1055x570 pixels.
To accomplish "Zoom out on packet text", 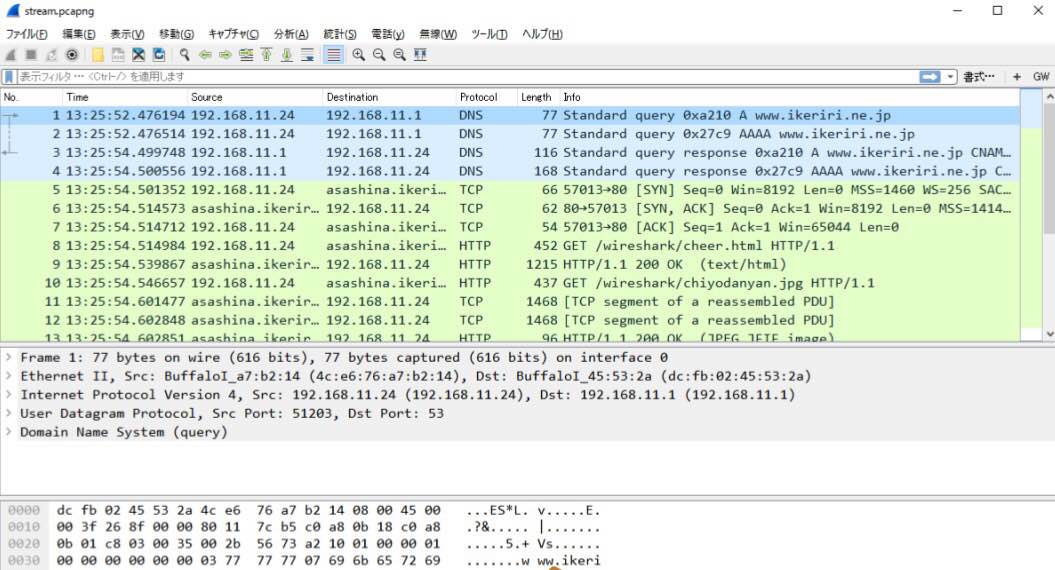I will click(x=379, y=55).
